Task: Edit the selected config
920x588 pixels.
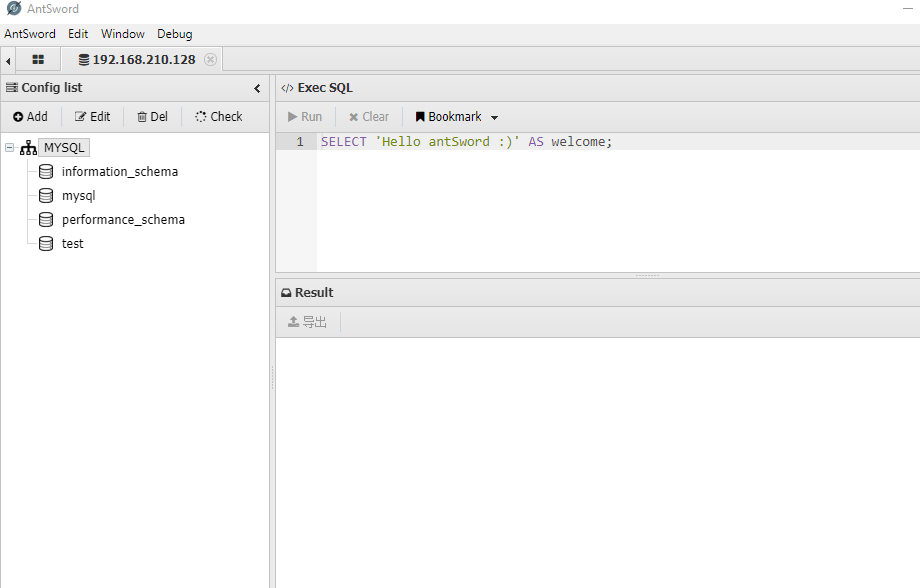Action: point(92,117)
